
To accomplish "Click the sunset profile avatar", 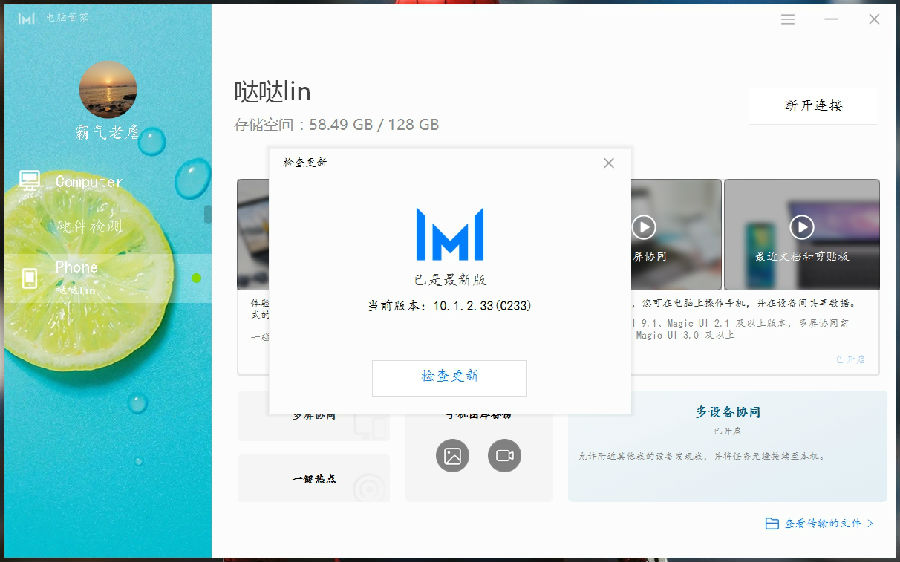I will (108, 90).
